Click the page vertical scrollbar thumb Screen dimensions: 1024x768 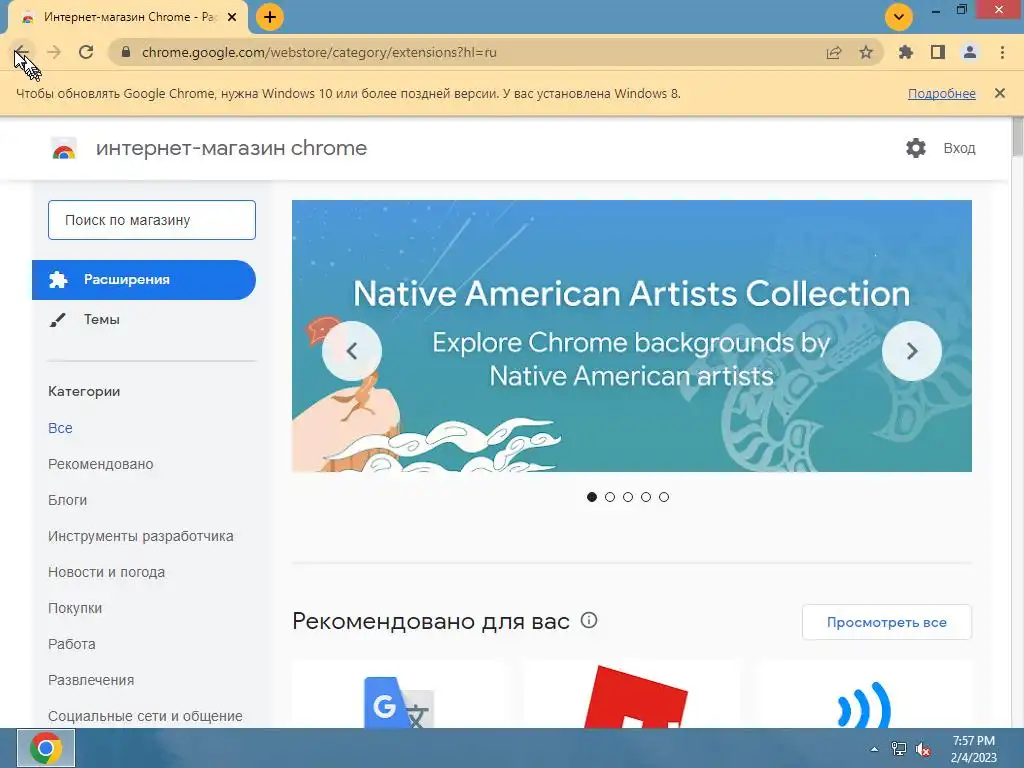[x=1017, y=136]
